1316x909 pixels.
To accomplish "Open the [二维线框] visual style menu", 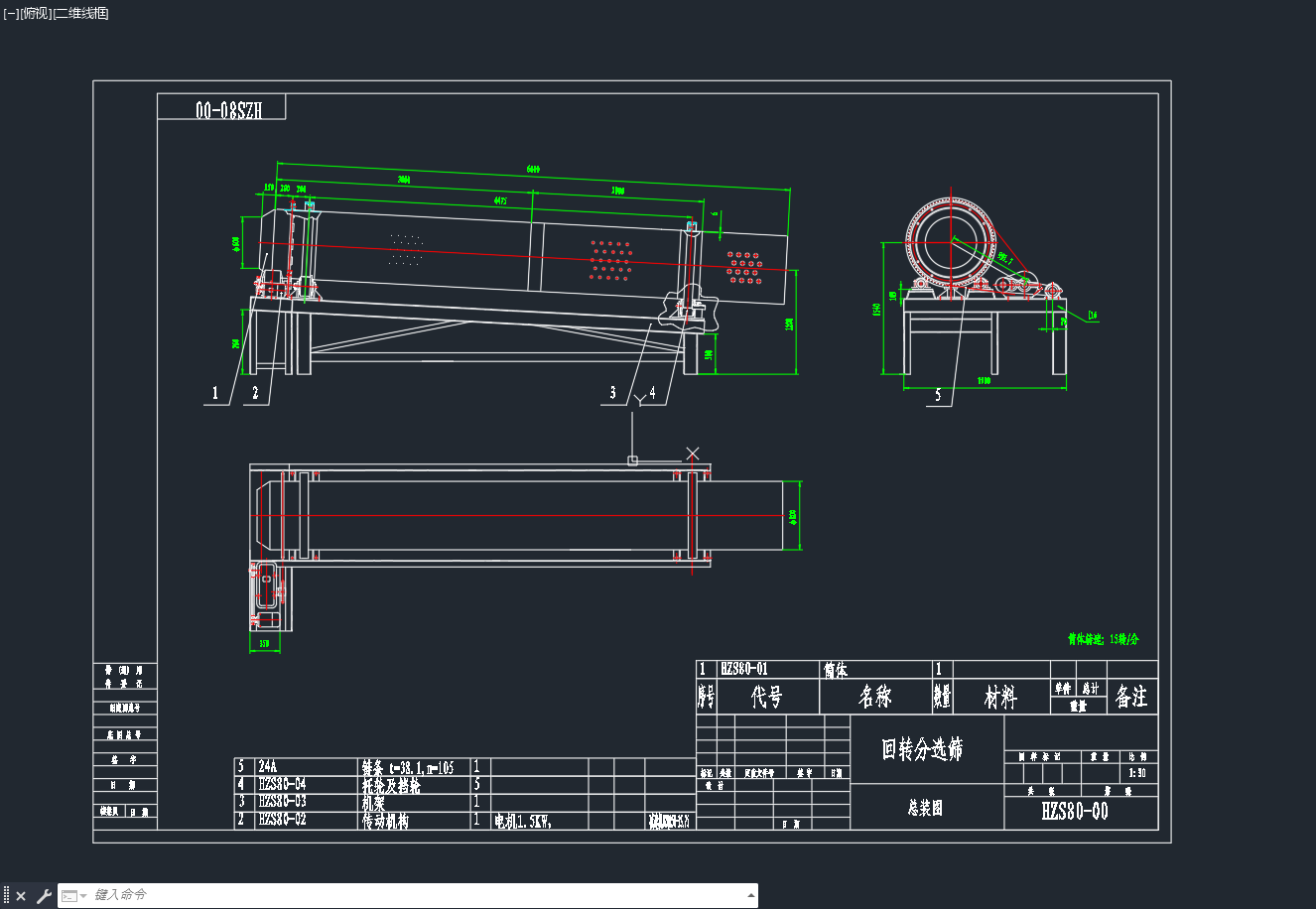I will pyautogui.click(x=81, y=13).
